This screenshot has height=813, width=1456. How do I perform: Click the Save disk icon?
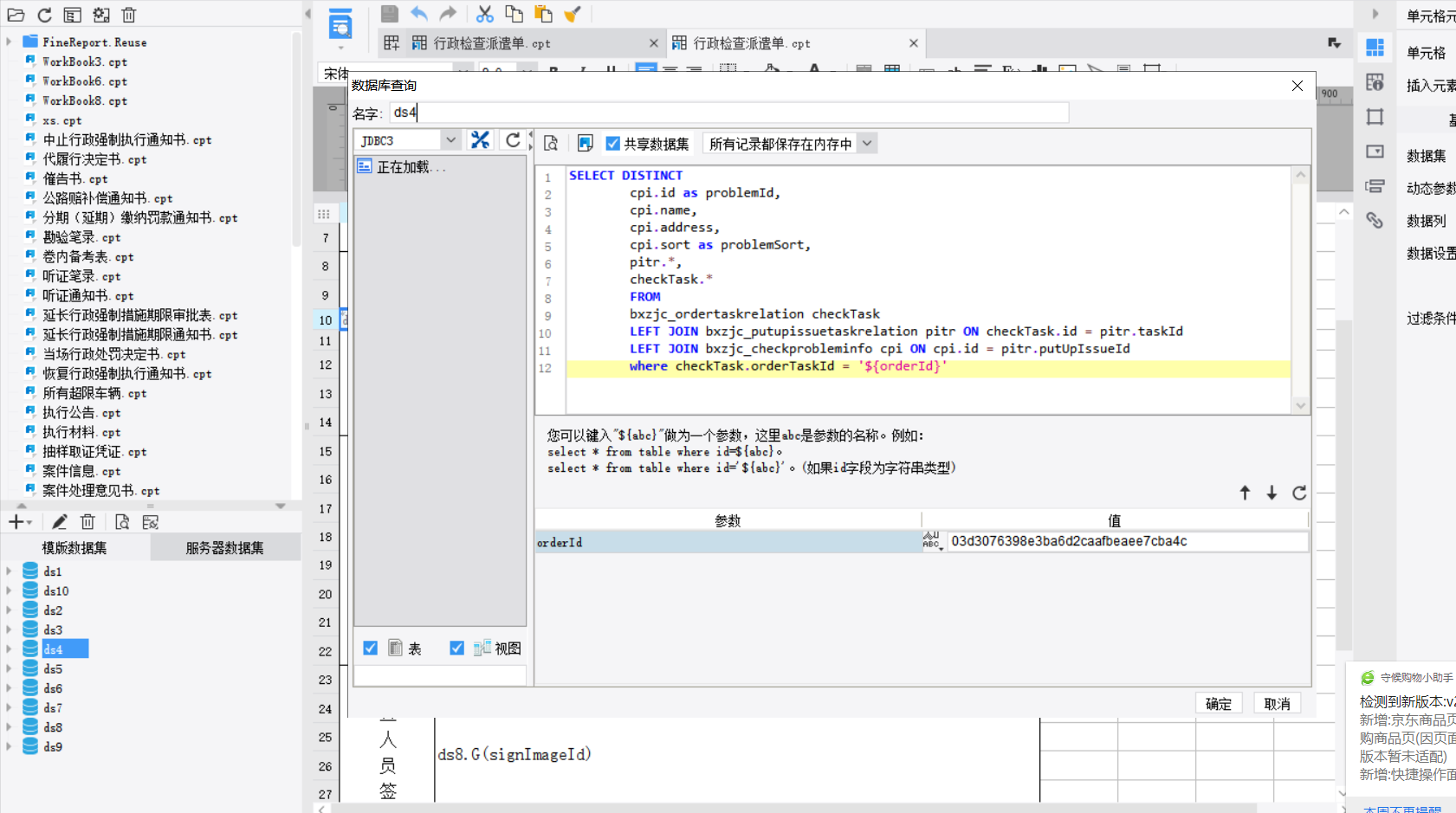(390, 14)
